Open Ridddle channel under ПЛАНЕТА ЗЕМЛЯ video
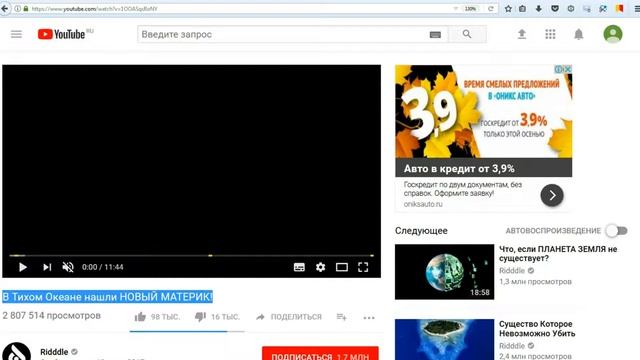 [512, 271]
